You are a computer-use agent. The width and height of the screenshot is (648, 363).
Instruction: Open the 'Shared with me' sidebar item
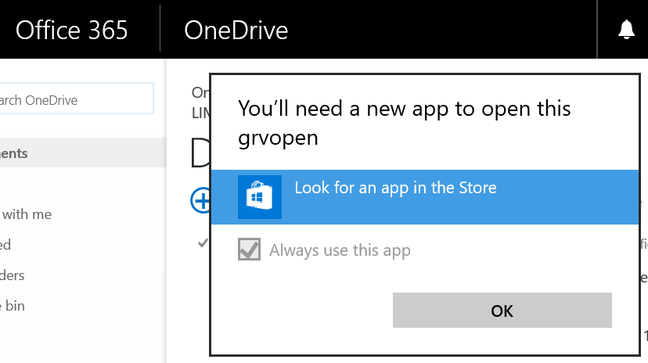click(x=26, y=214)
